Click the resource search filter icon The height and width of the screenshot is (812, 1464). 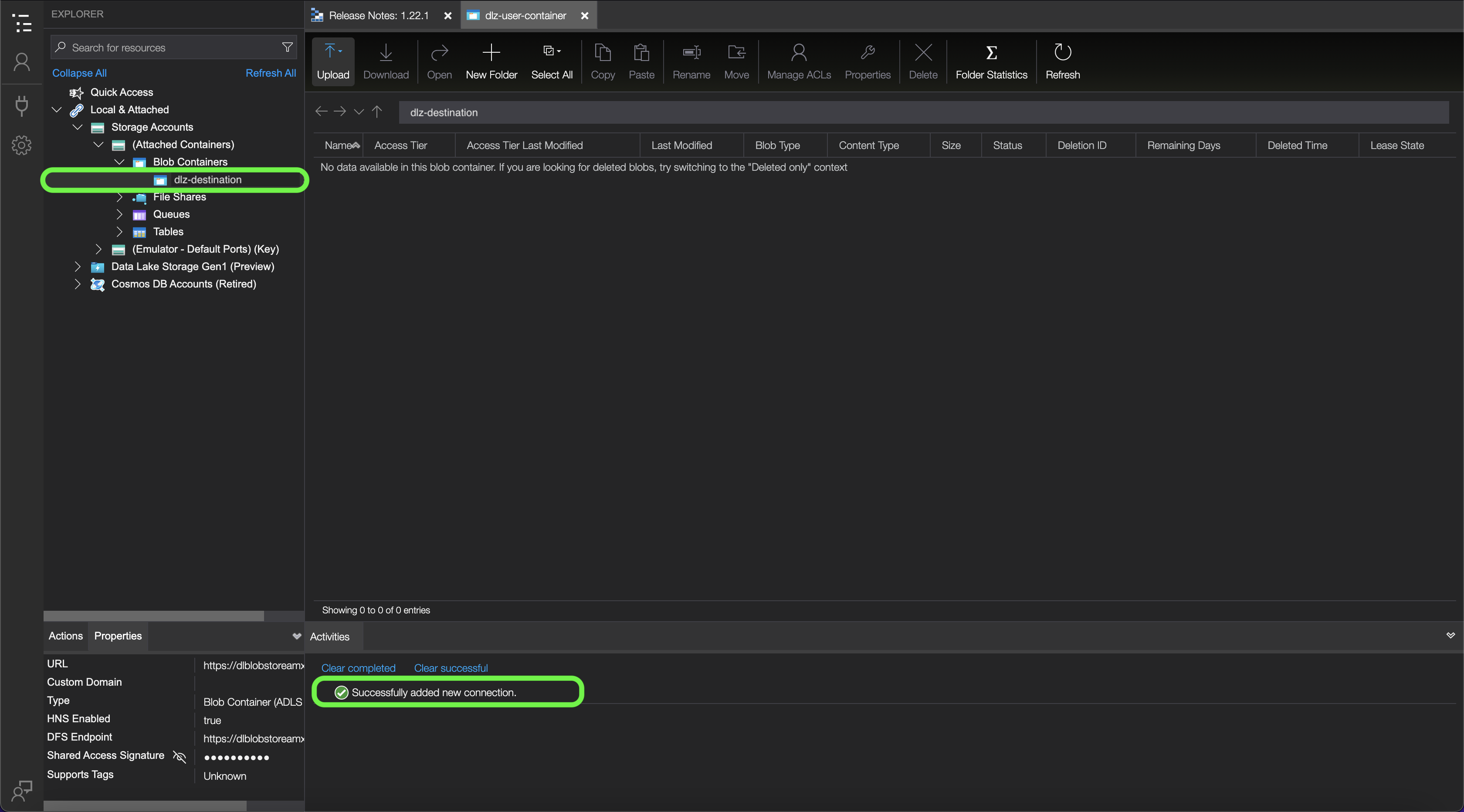287,47
